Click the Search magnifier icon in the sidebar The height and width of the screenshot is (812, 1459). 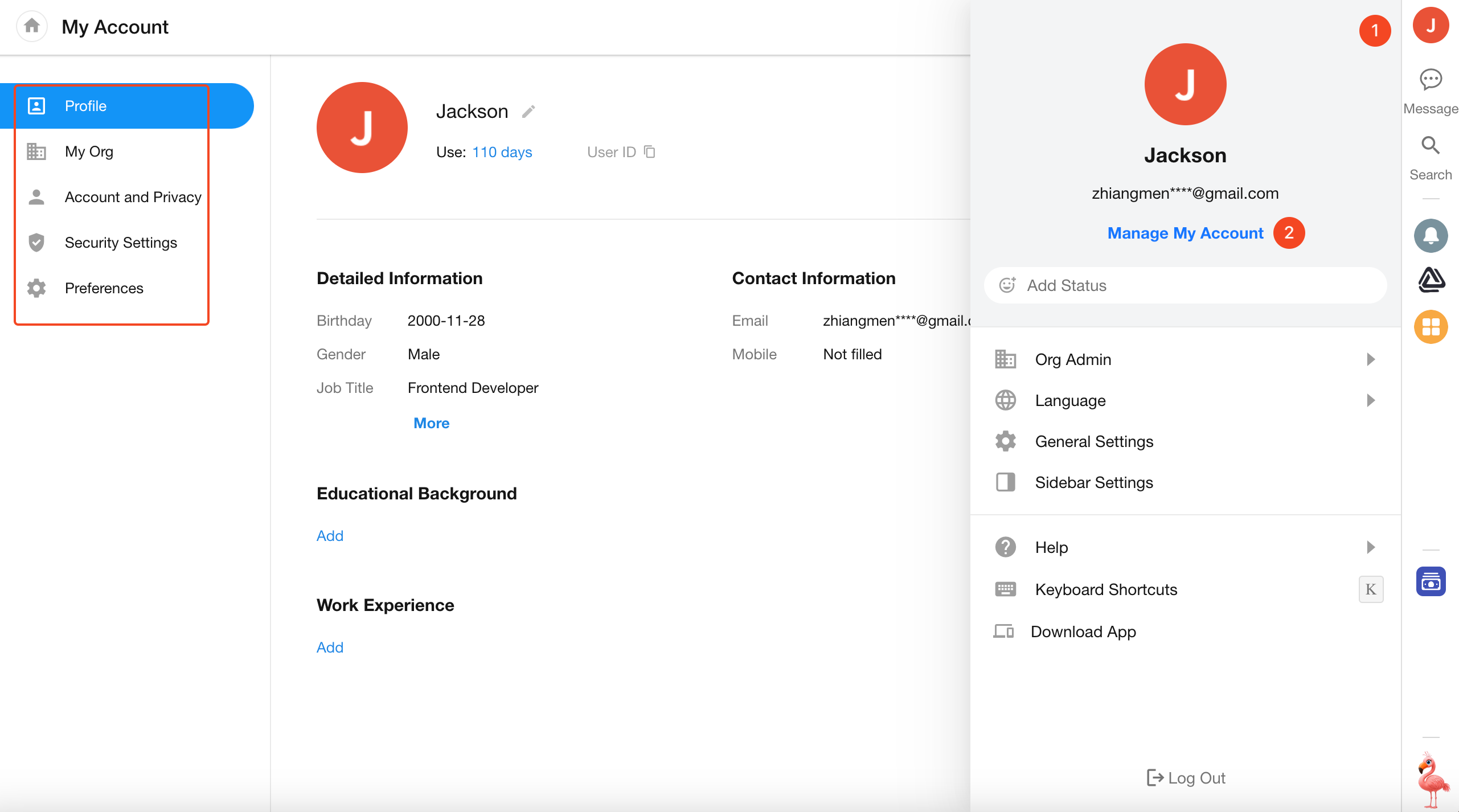[x=1430, y=146]
